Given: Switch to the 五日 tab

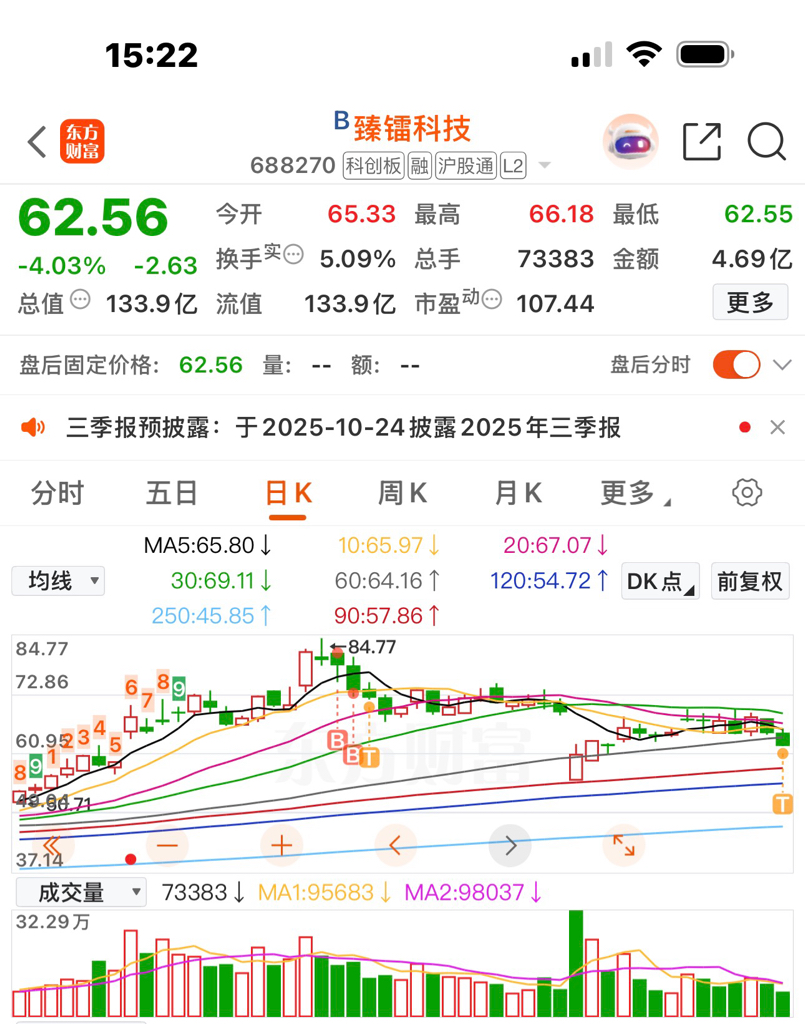Looking at the screenshot, I should [x=171, y=493].
